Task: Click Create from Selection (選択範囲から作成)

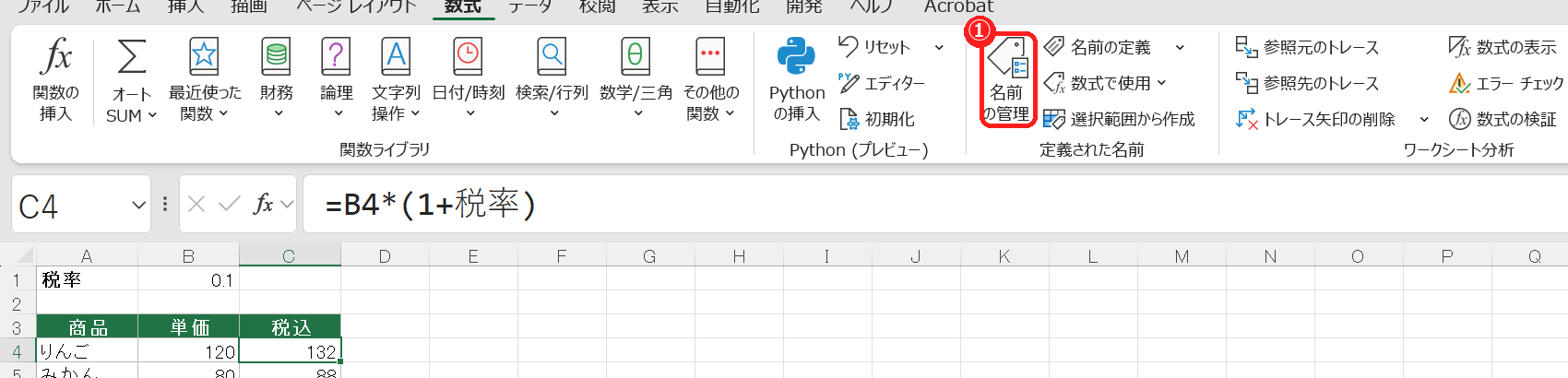Action: (1119, 119)
